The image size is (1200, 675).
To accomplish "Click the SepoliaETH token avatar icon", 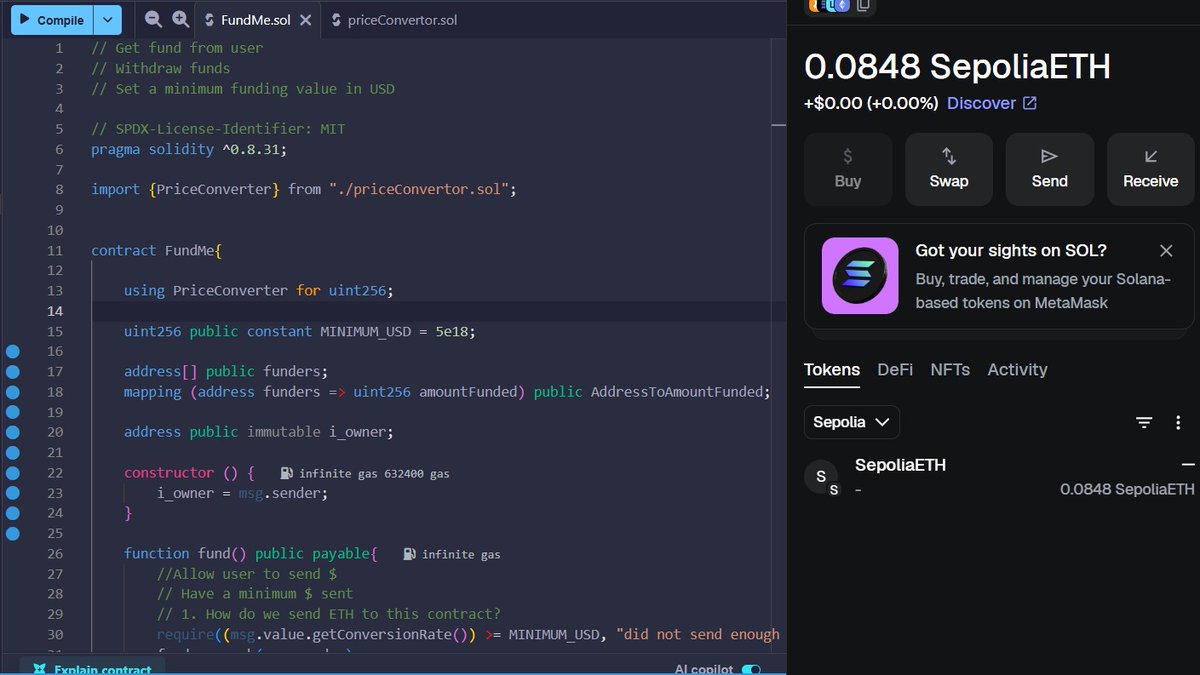I will click(822, 478).
